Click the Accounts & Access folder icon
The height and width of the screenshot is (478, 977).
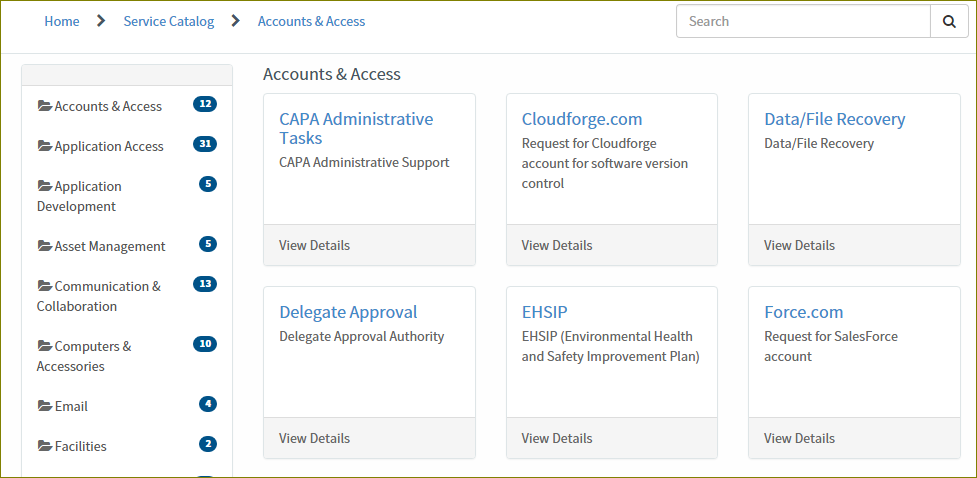pyautogui.click(x=44, y=106)
